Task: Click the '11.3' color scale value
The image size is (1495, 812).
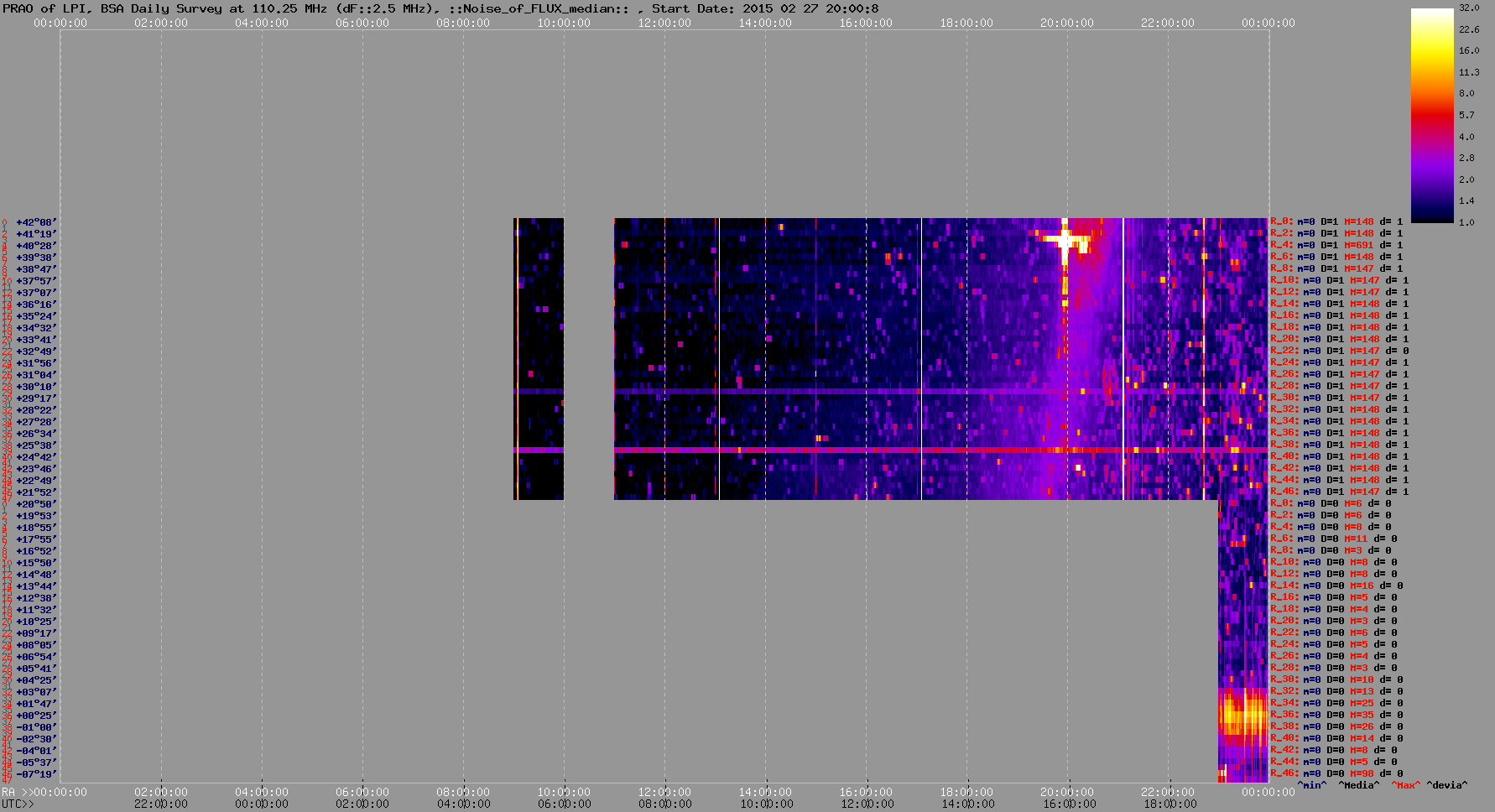Action: coord(1469,72)
